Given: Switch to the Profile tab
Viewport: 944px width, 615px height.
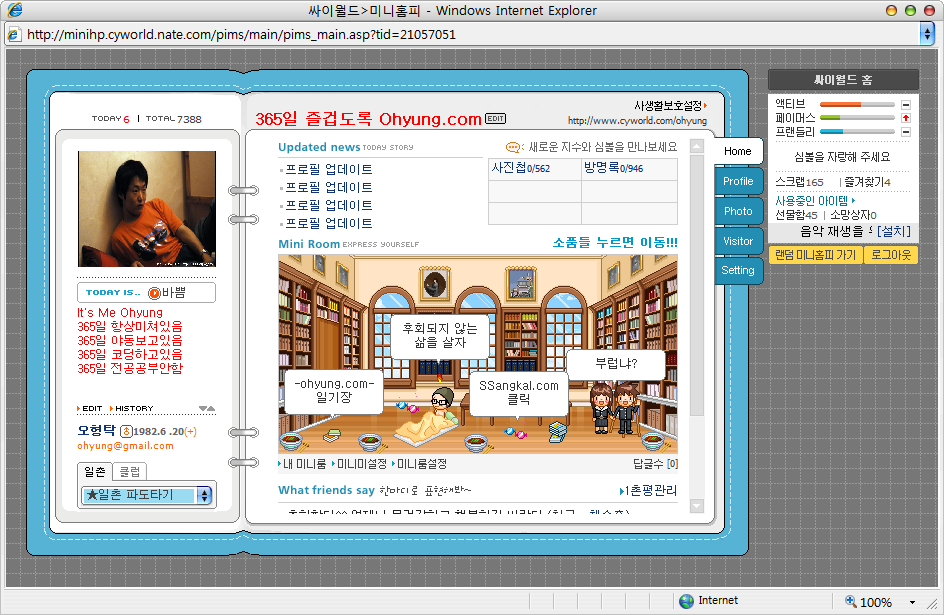Looking at the screenshot, I should tap(738, 181).
